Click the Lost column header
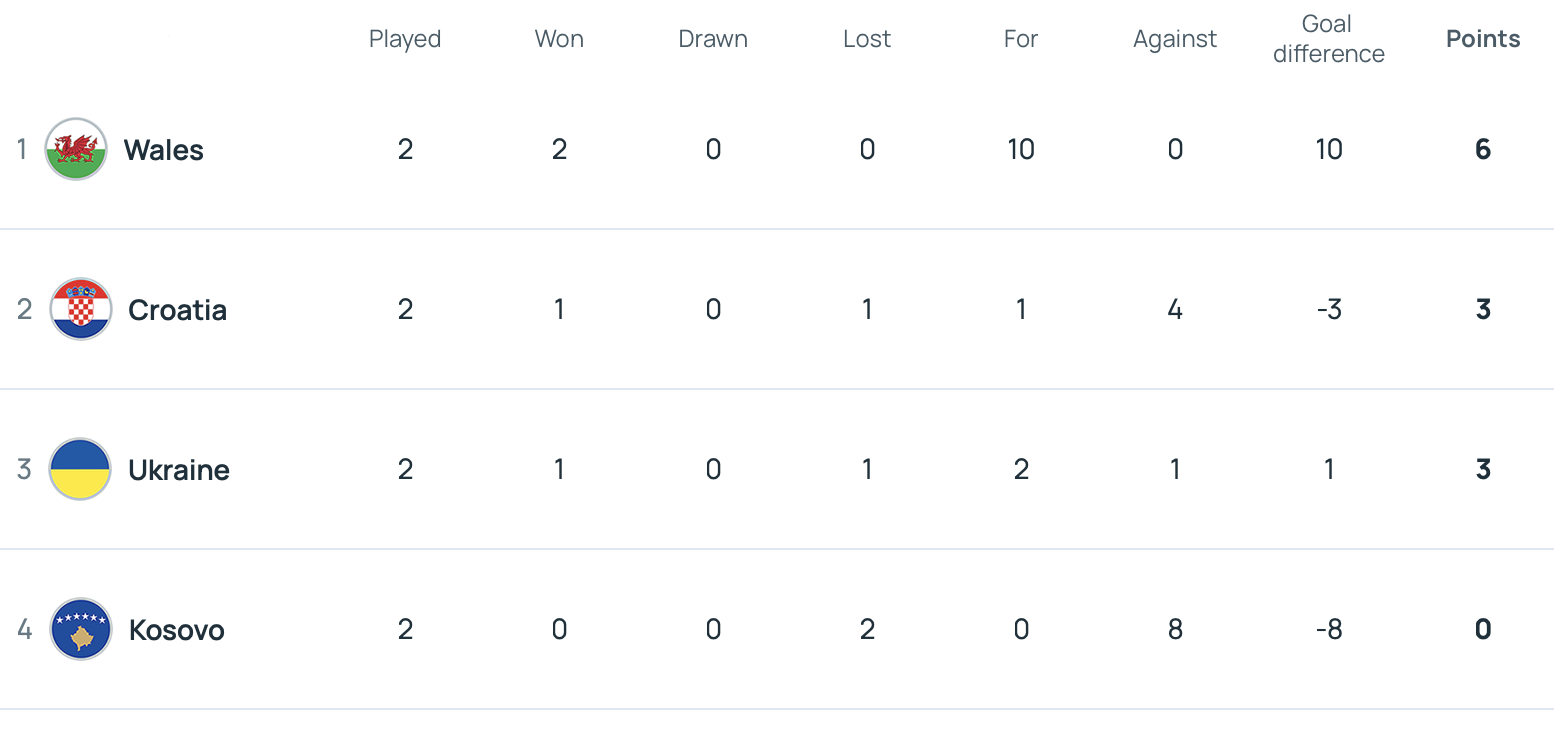 click(867, 39)
